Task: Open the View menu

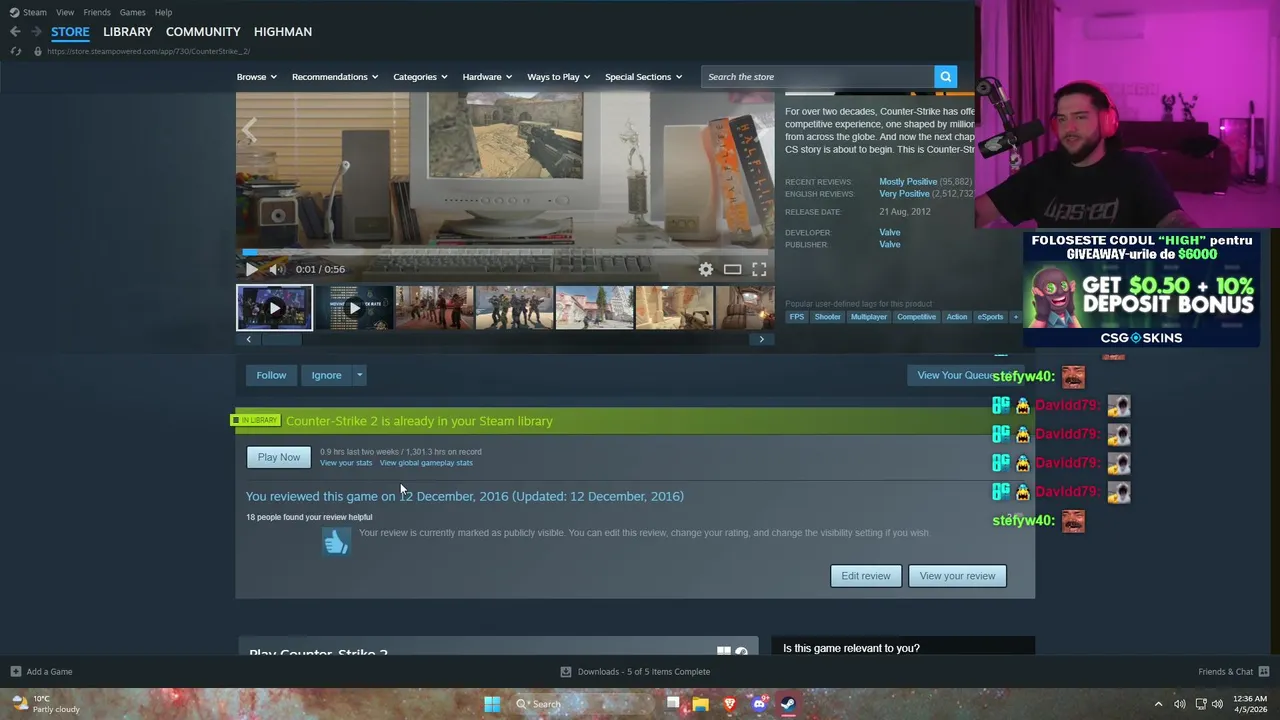Action: pos(65,12)
